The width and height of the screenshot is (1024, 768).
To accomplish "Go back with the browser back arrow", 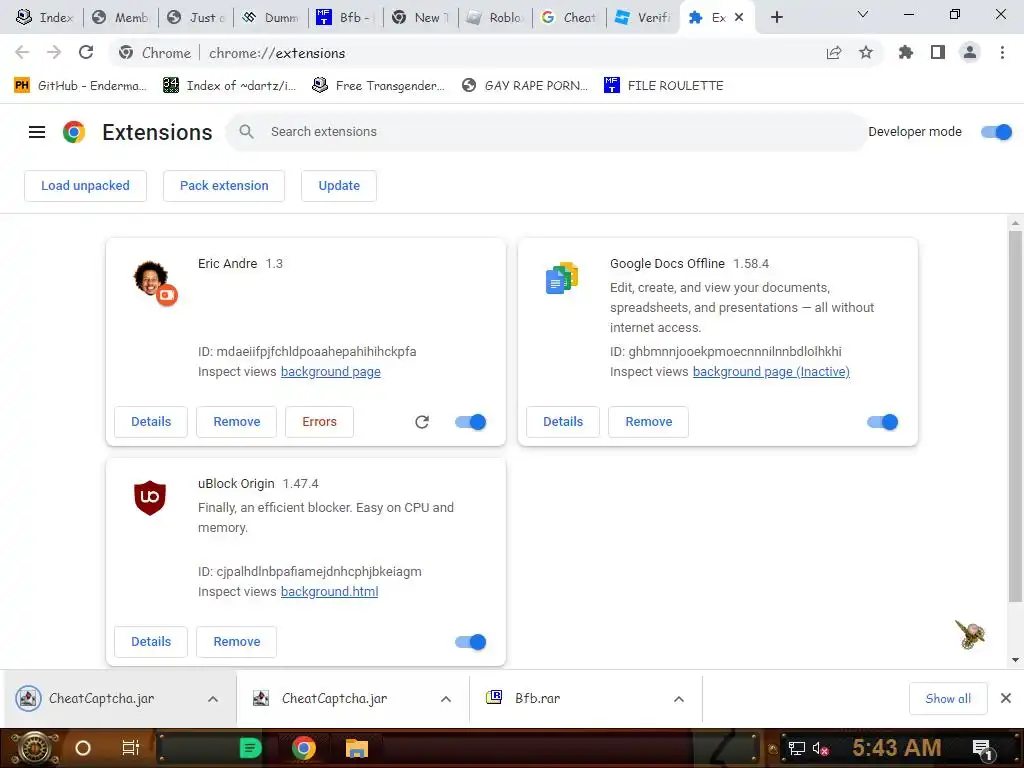I will tap(22, 52).
